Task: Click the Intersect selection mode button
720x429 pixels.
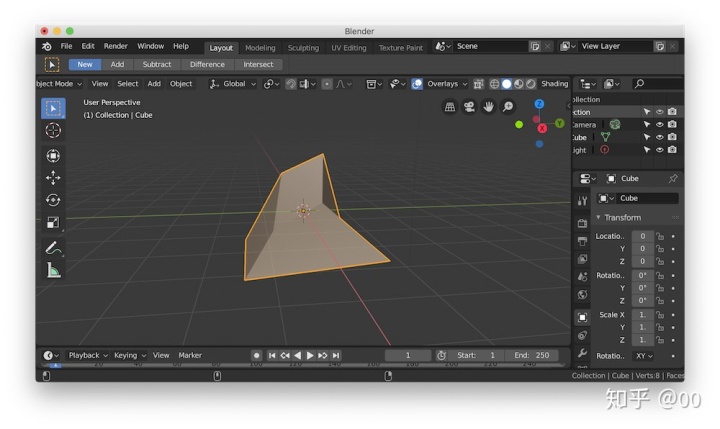Action: tap(258, 65)
